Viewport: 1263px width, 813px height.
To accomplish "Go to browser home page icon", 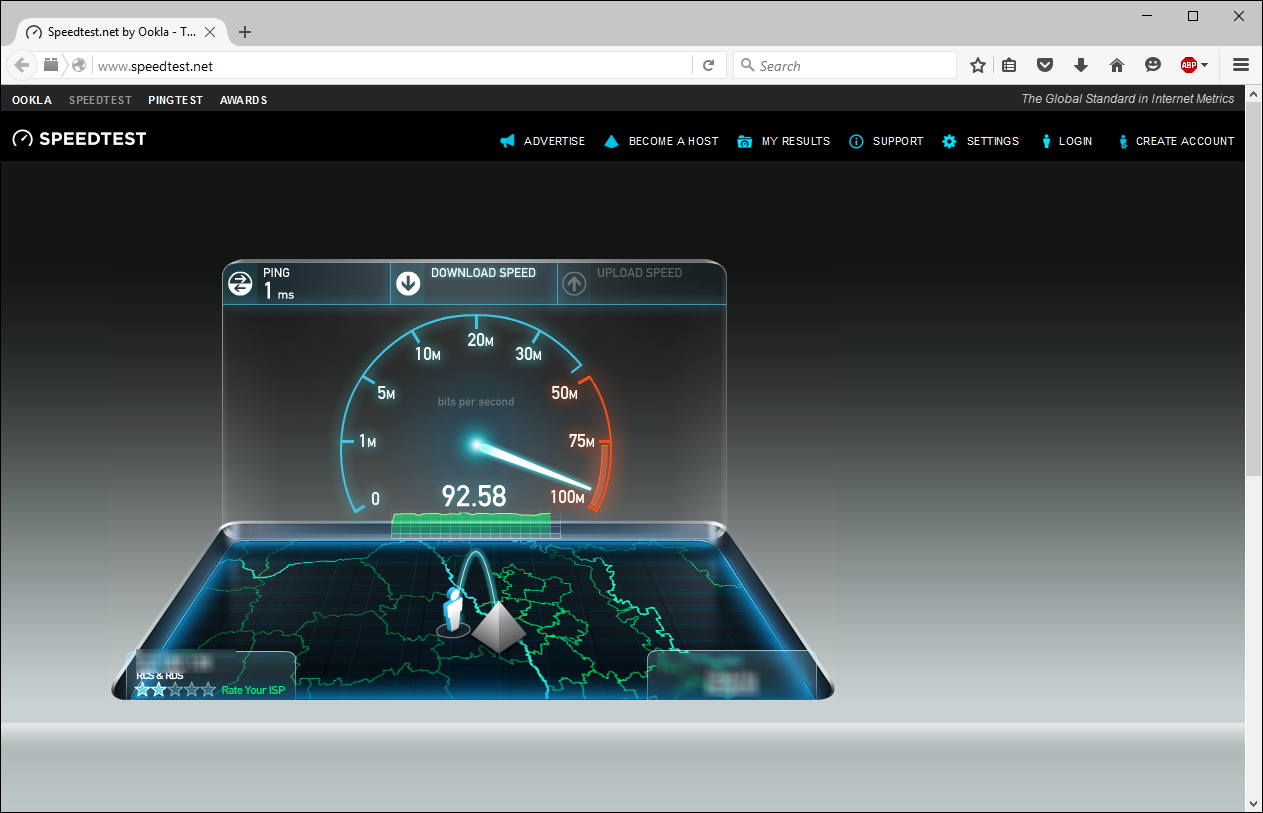I will (1117, 65).
